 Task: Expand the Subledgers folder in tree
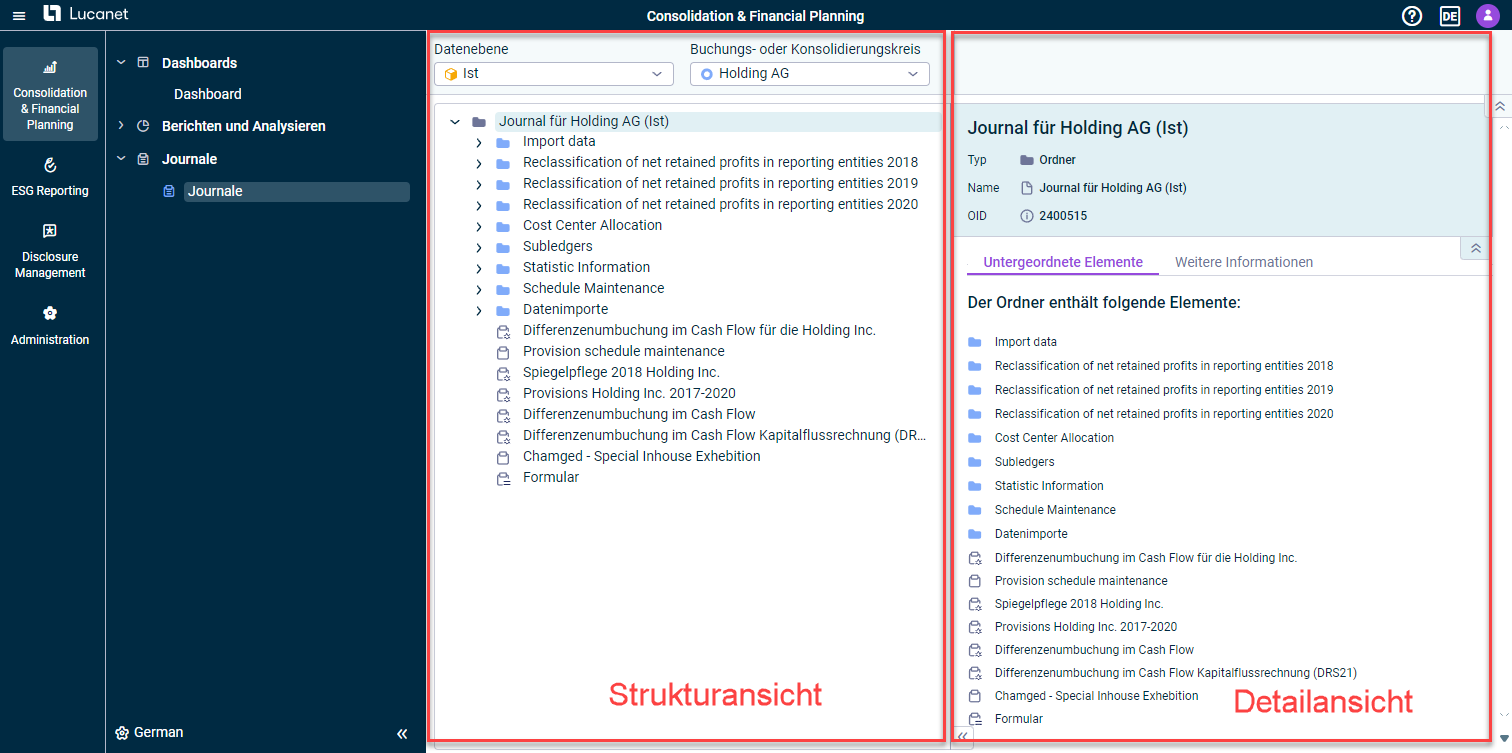click(x=479, y=248)
